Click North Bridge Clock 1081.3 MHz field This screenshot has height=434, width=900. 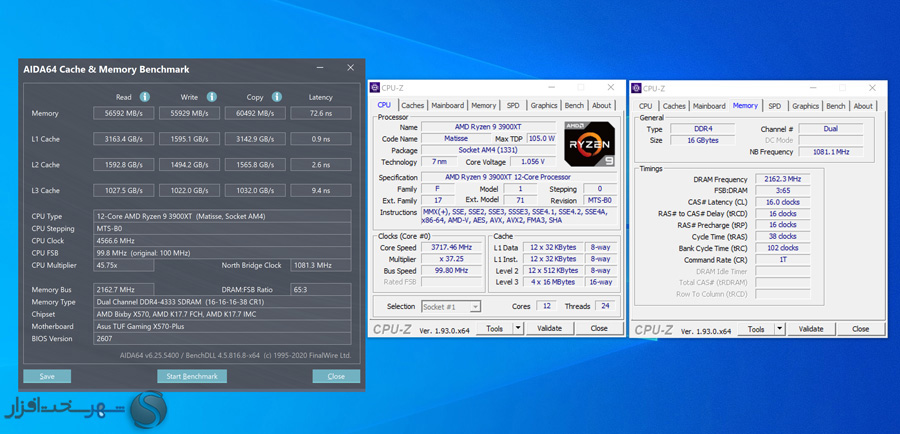click(x=321, y=265)
